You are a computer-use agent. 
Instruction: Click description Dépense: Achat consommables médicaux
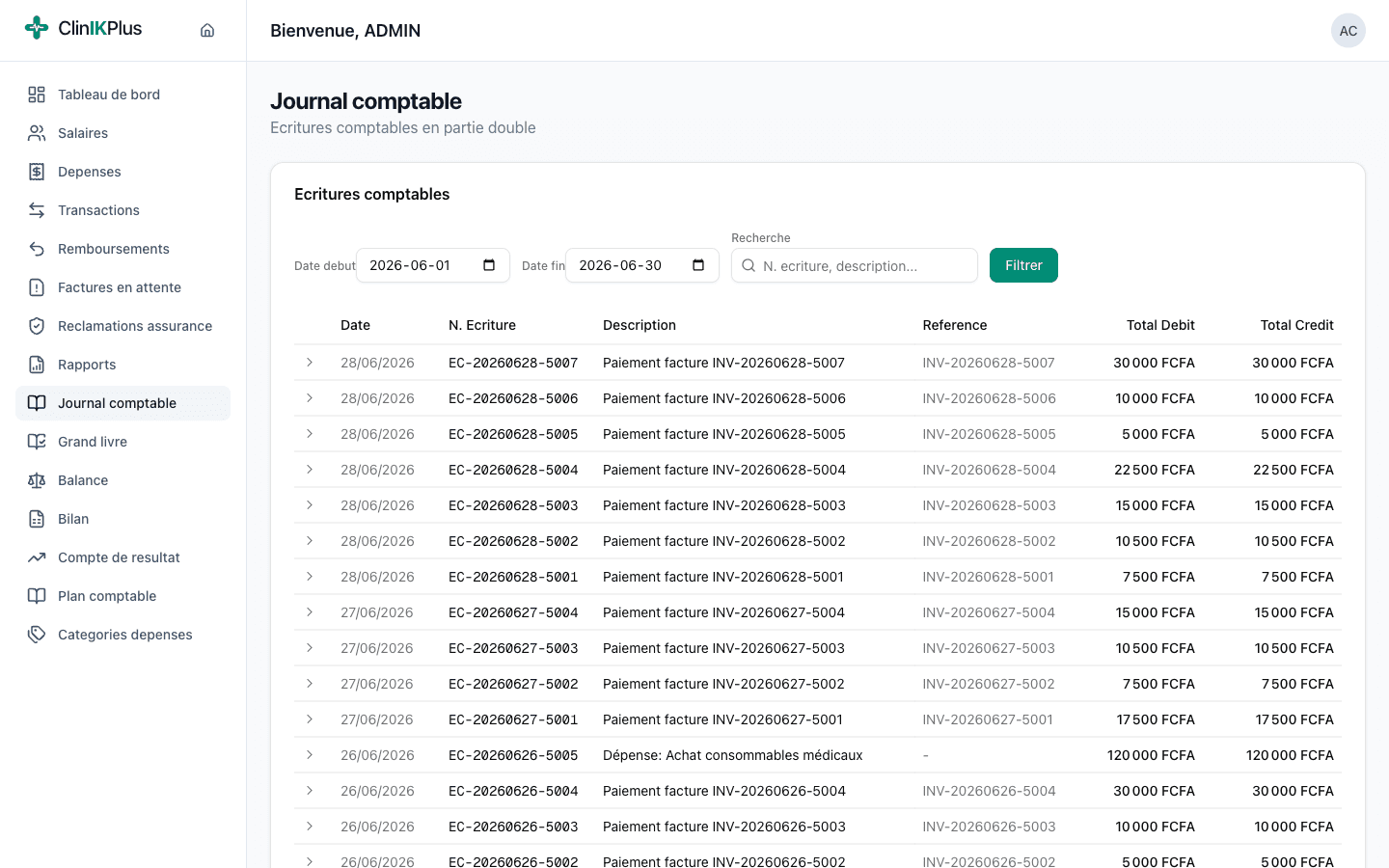click(733, 755)
